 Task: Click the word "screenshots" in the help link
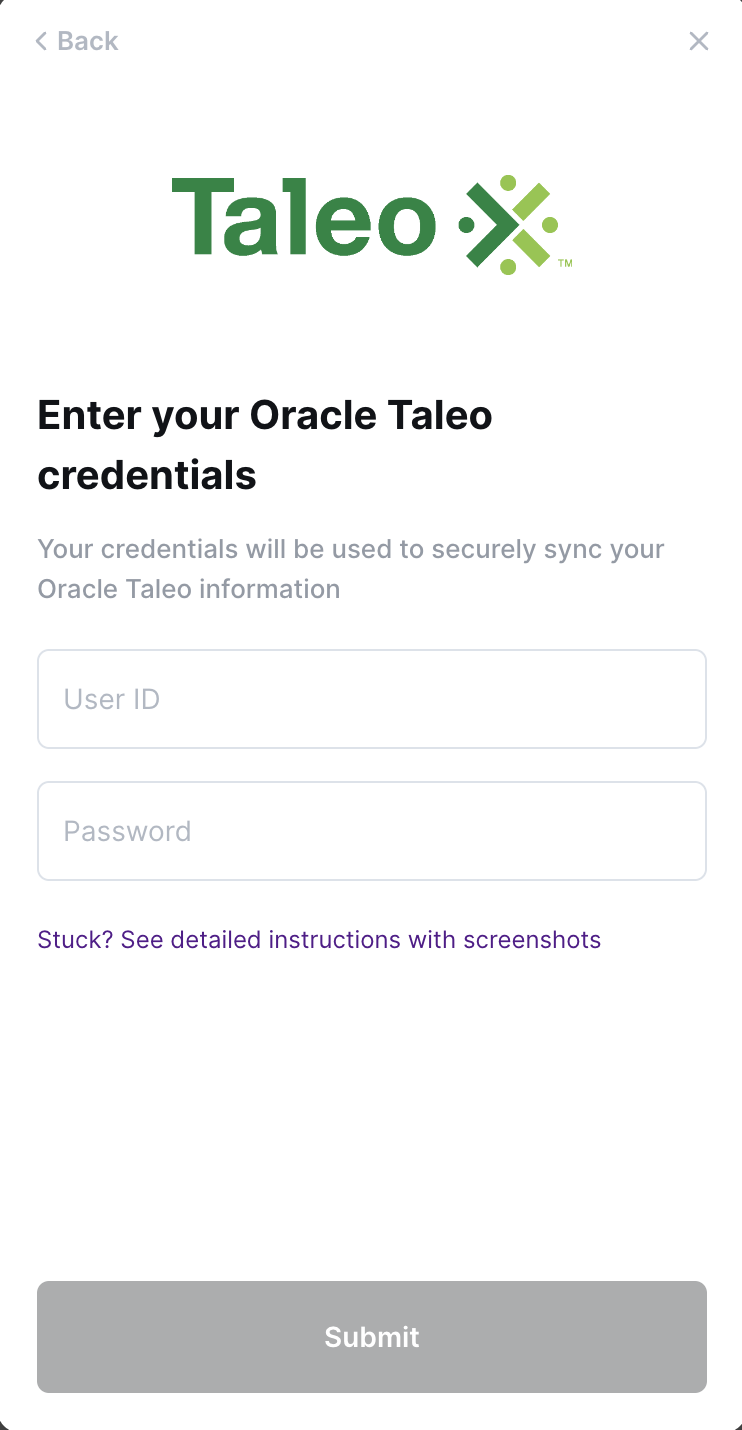532,940
